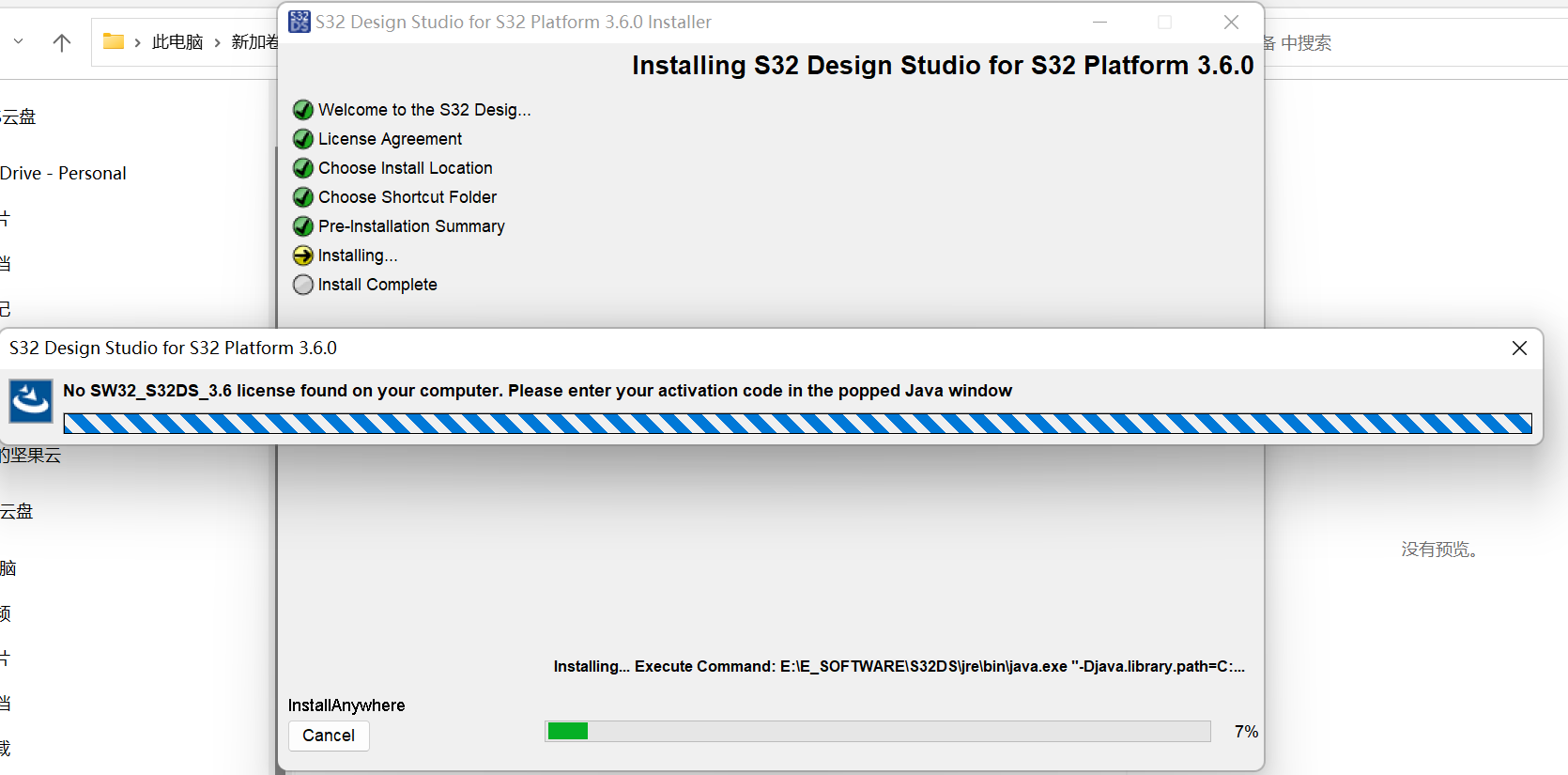This screenshot has width=1568, height=775.
Task: Select the 'License Agreement' step text
Action: tap(390, 139)
